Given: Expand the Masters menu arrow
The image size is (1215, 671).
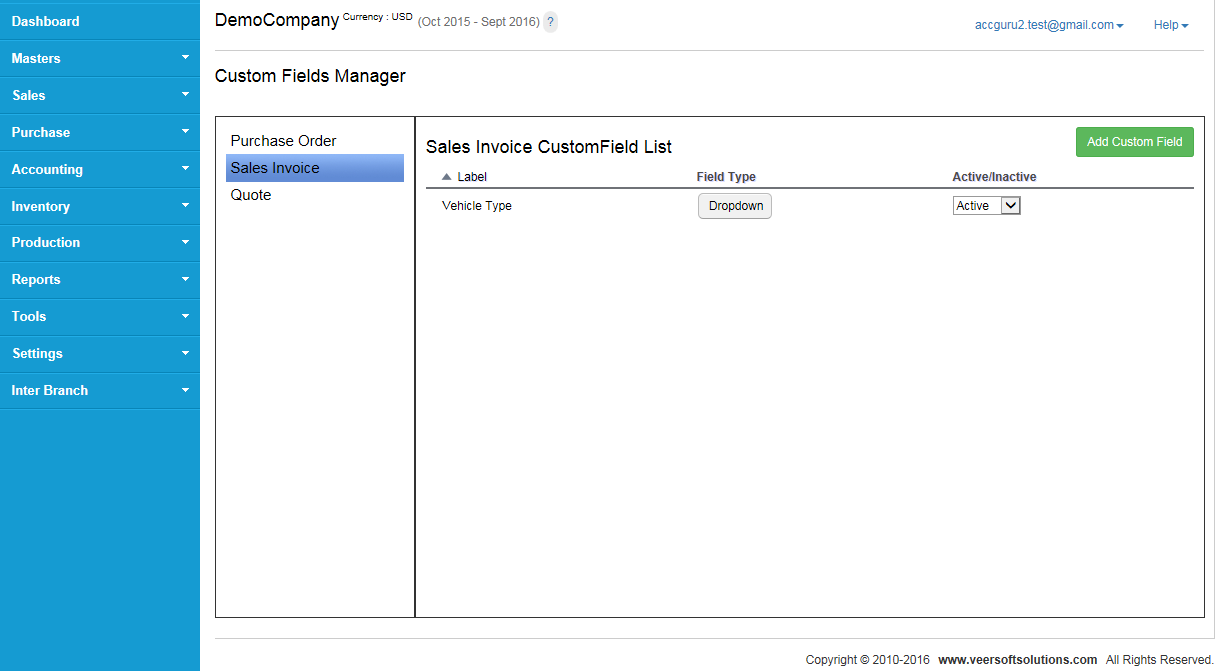Looking at the screenshot, I should click(185, 58).
